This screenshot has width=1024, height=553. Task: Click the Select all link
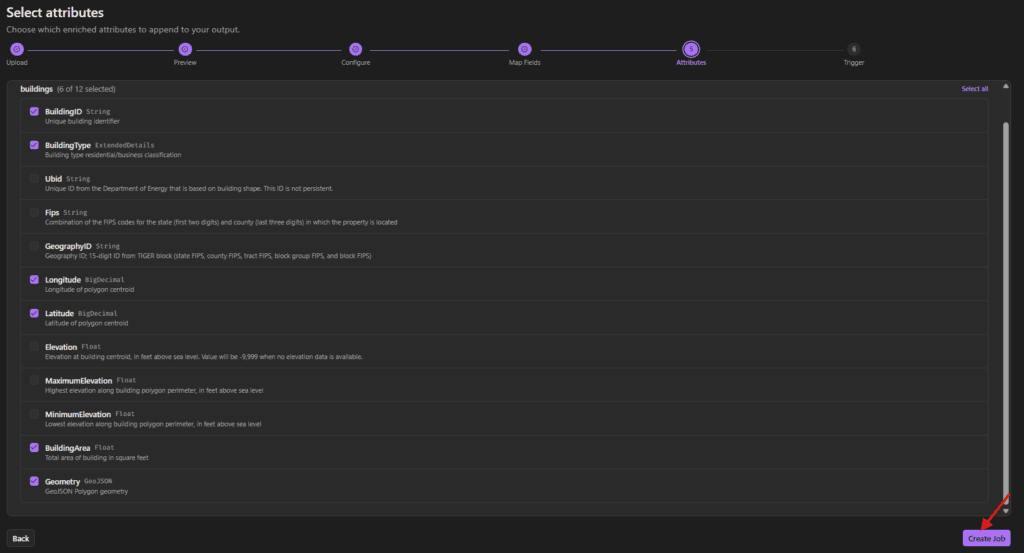click(x=974, y=89)
